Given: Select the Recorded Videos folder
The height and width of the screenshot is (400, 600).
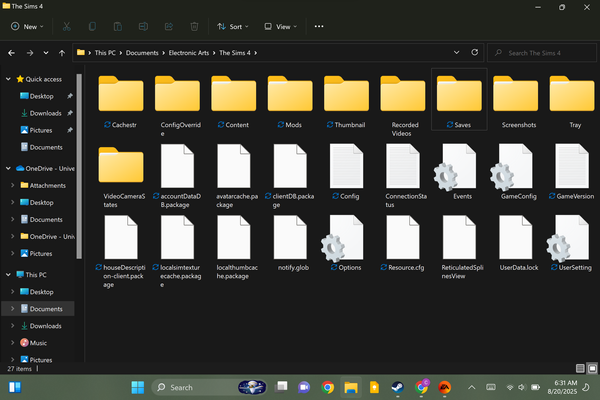Looking at the screenshot, I should [x=403, y=106].
